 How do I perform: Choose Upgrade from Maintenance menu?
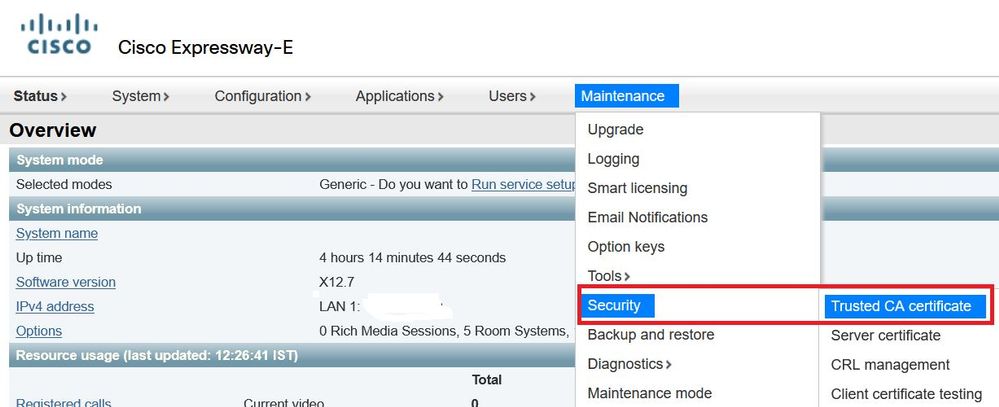615,129
